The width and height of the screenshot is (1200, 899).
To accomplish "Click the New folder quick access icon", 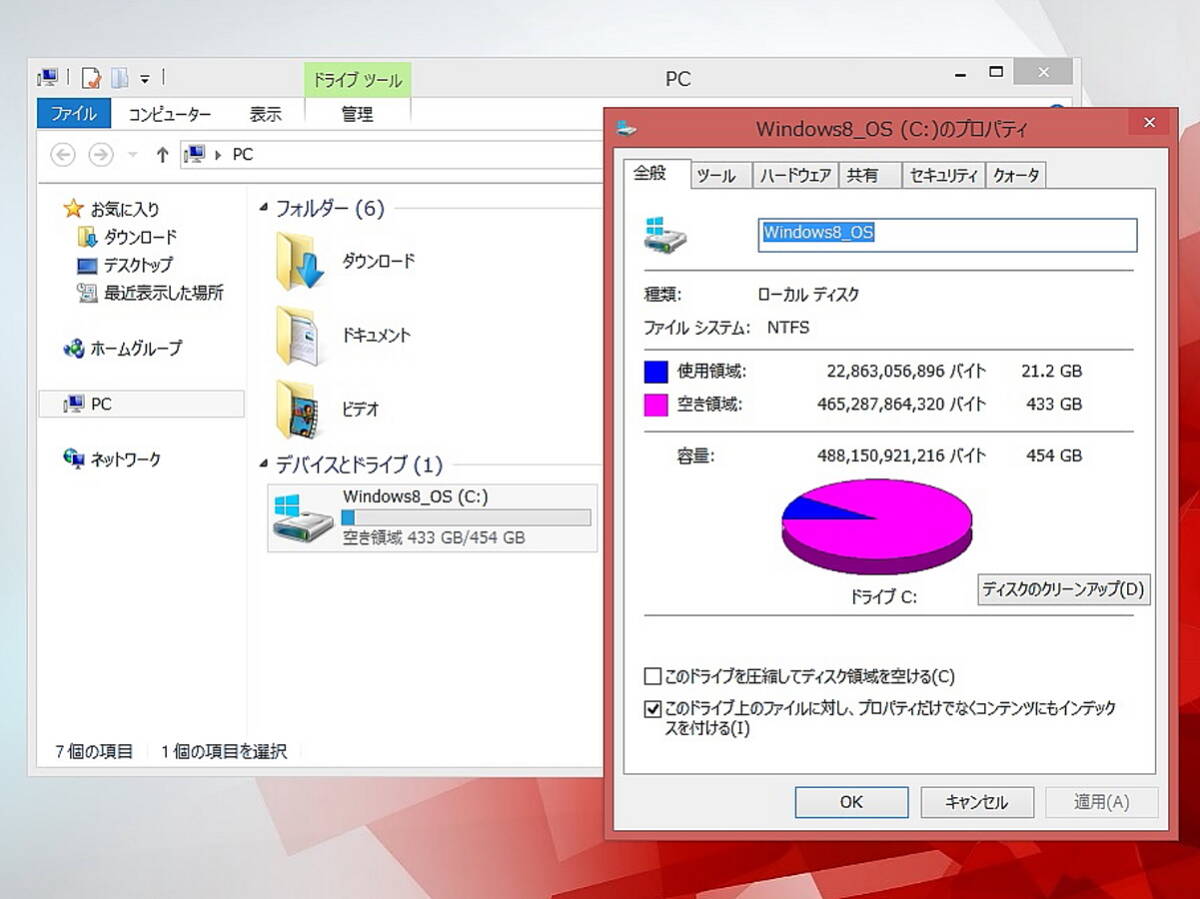I will [x=117, y=77].
